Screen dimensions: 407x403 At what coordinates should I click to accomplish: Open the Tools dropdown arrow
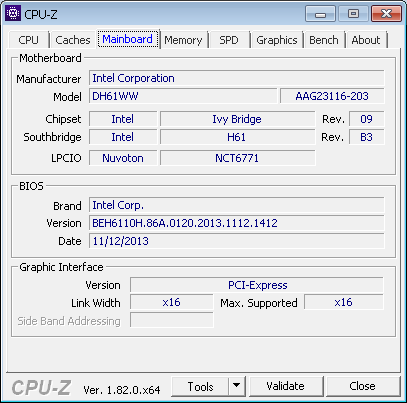[237, 386]
